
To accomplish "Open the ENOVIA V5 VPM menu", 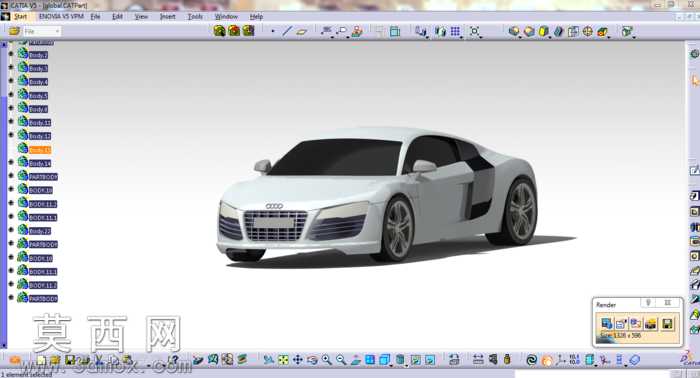I will coord(61,17).
